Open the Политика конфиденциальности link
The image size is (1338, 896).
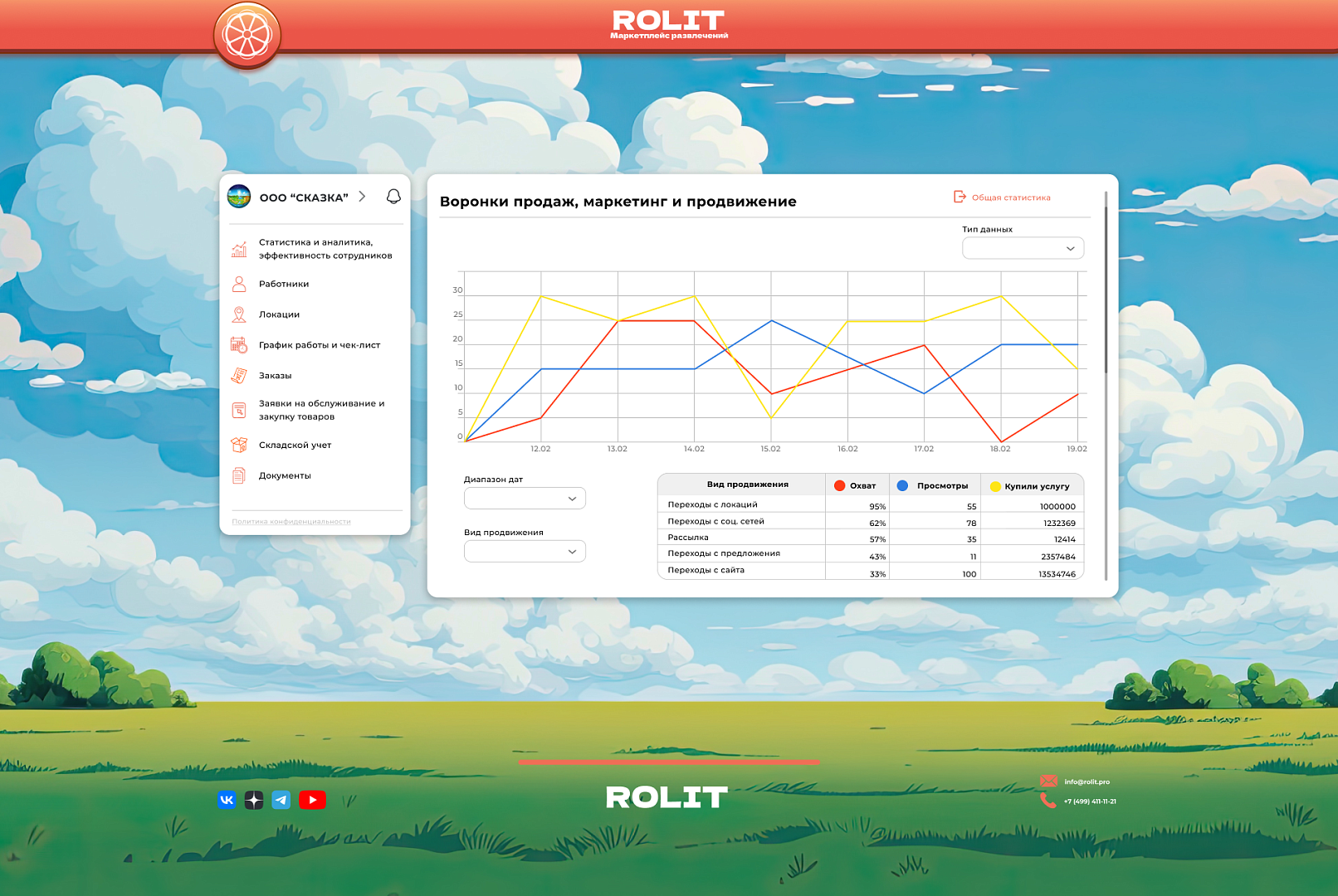[x=291, y=522]
